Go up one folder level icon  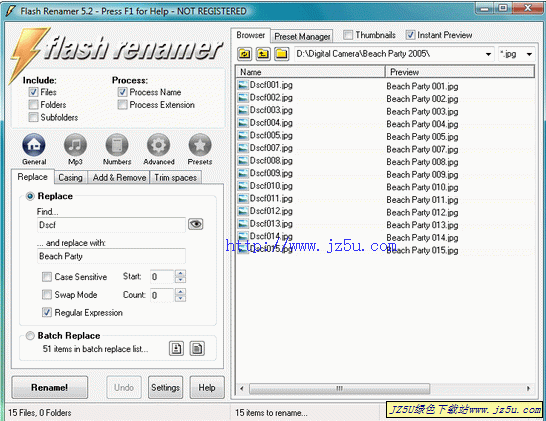pos(263,54)
